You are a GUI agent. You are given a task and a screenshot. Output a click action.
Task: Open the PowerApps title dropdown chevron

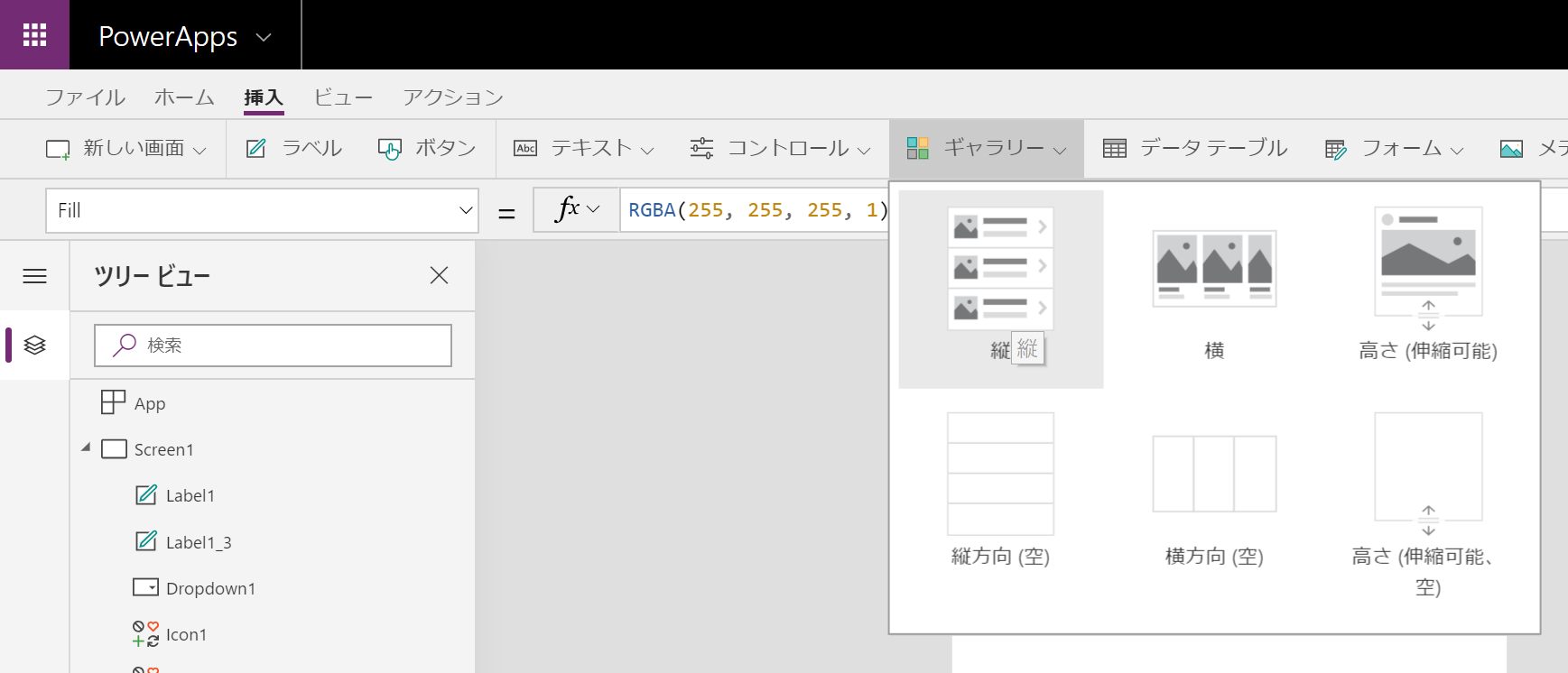coord(264,37)
